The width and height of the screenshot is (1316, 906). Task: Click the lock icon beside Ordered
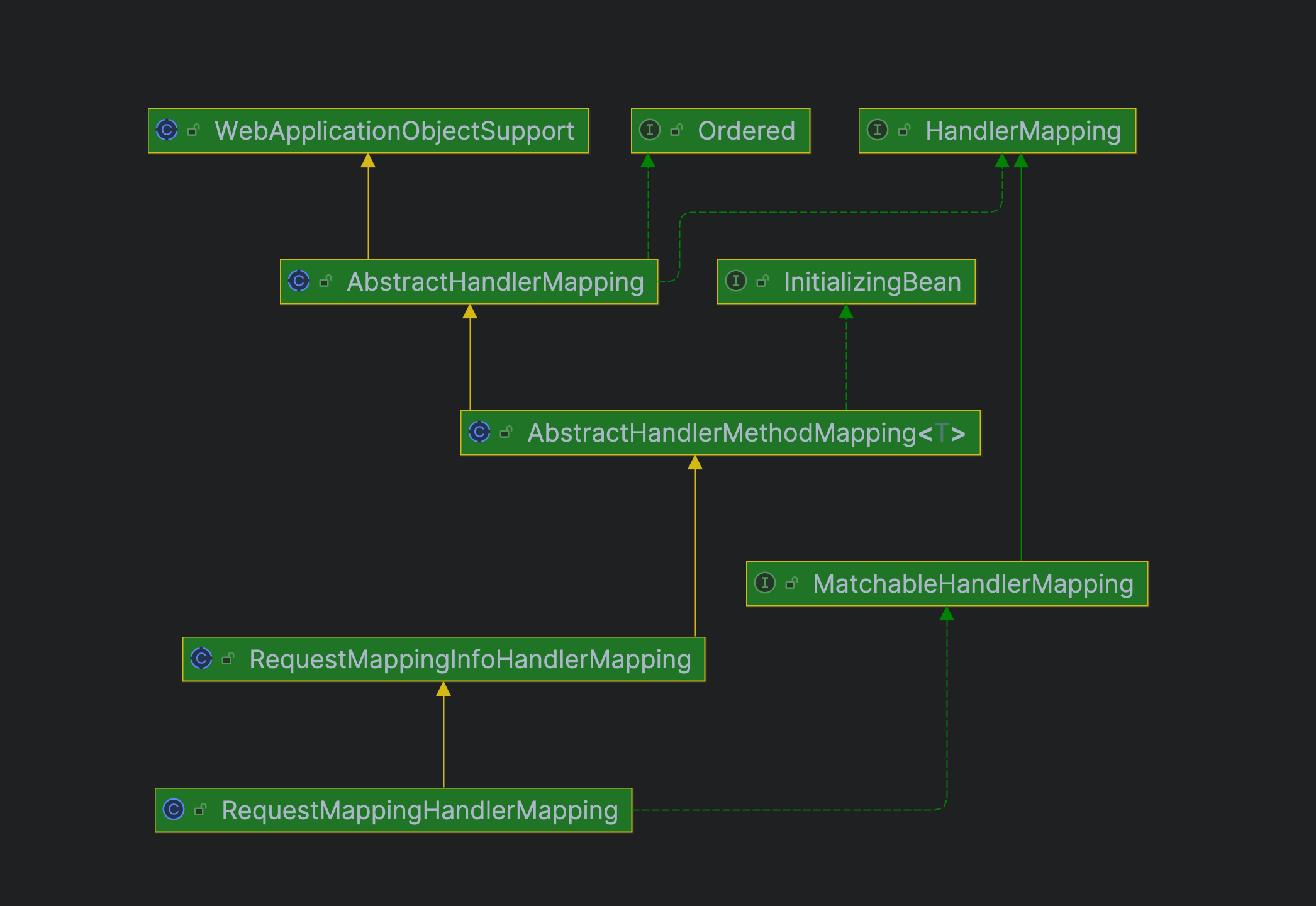coord(676,130)
